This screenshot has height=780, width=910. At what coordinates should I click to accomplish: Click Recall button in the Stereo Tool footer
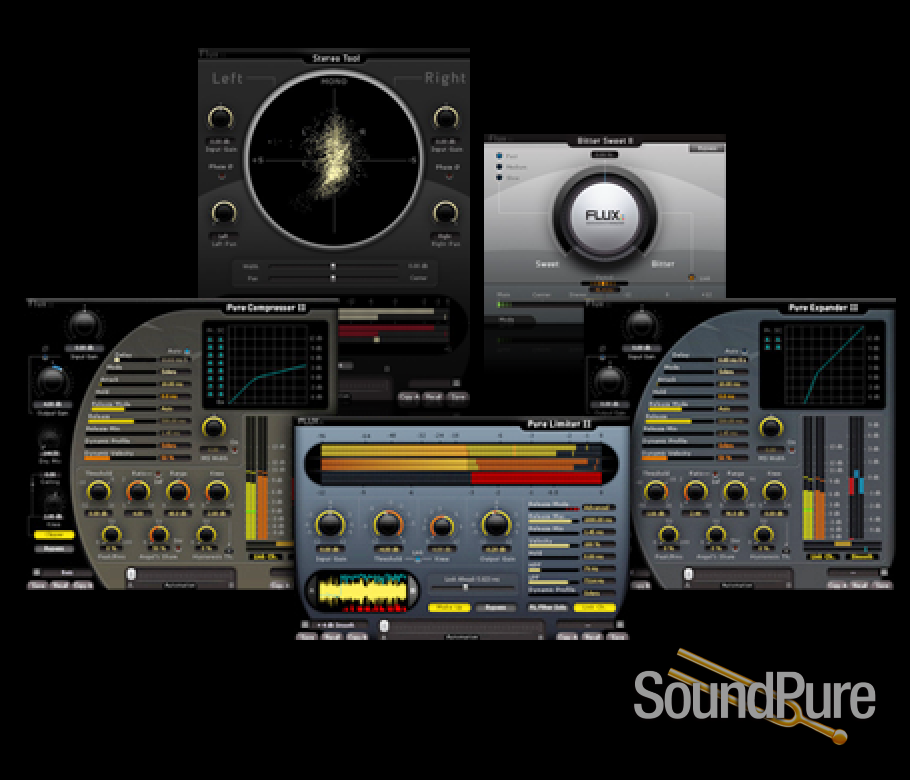[x=434, y=397]
